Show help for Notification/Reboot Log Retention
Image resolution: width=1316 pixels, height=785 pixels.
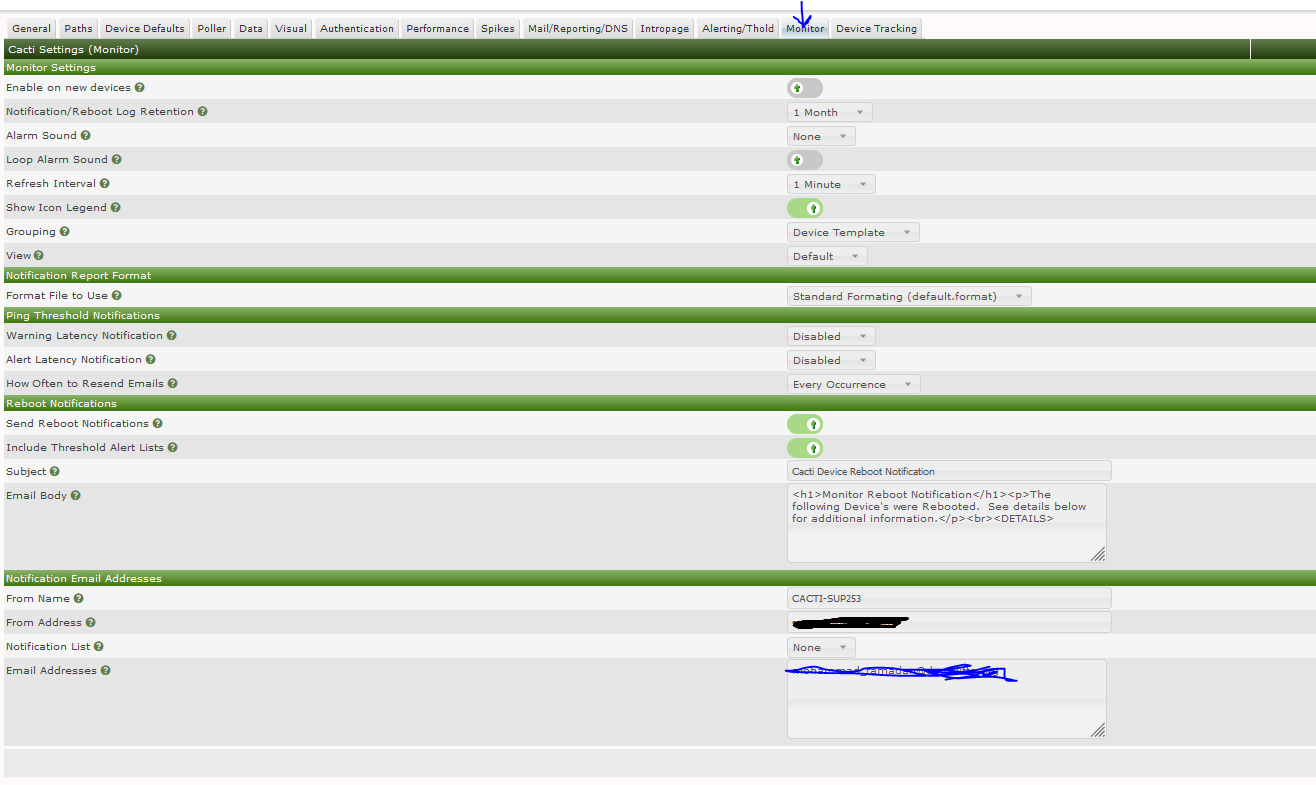pyautogui.click(x=202, y=112)
